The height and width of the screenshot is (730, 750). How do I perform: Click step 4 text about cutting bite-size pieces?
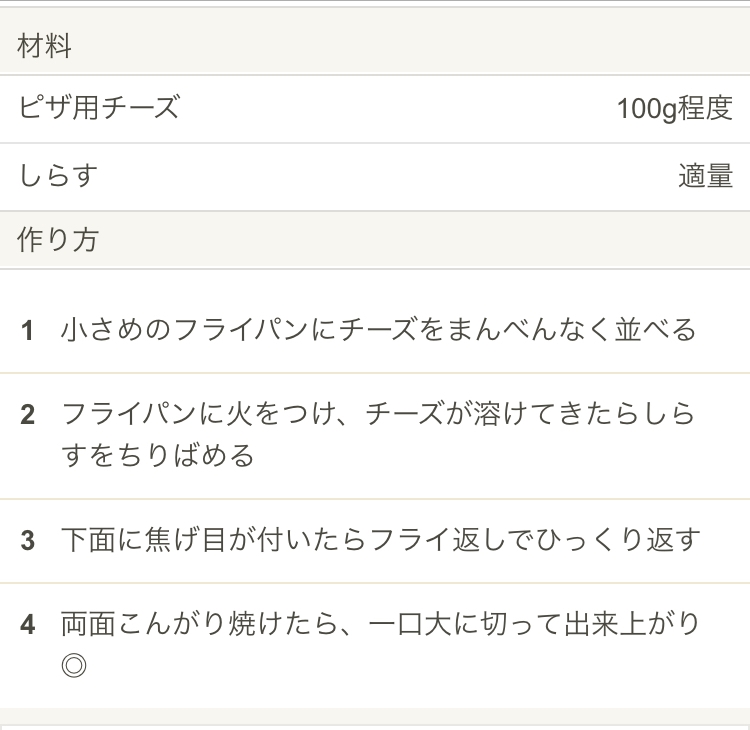pos(381,624)
